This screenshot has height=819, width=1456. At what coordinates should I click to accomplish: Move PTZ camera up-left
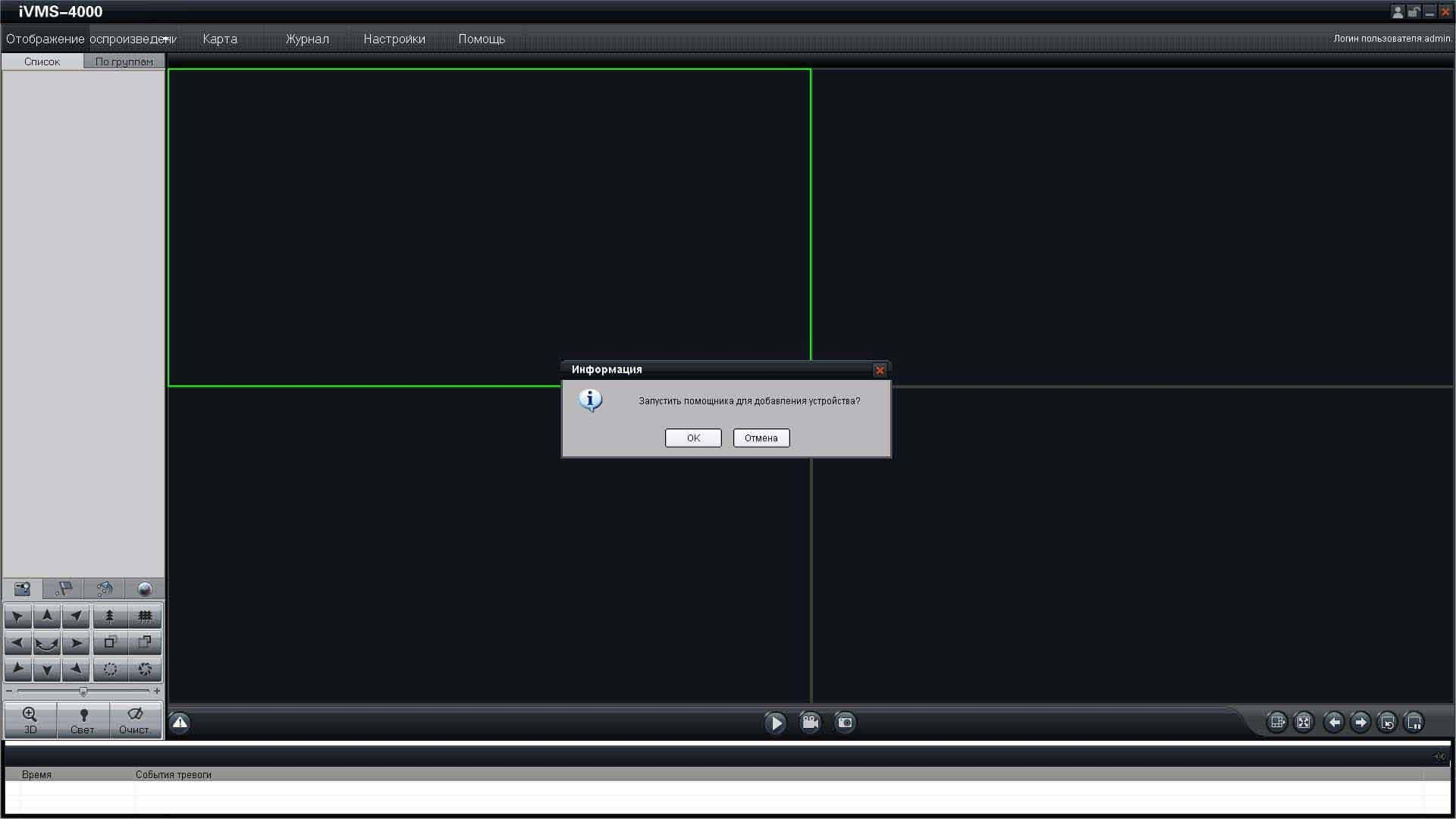17,617
